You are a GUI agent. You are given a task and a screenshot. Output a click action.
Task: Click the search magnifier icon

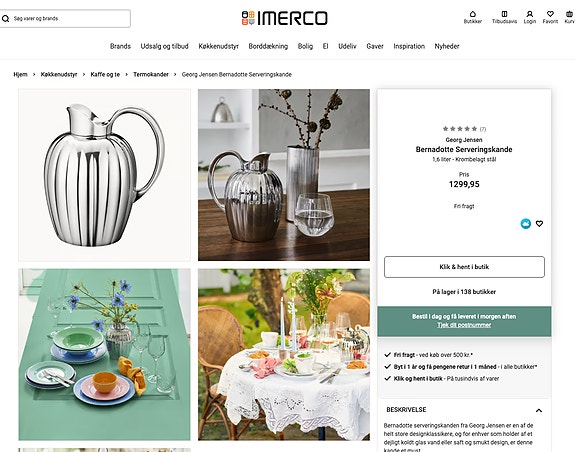point(6,18)
